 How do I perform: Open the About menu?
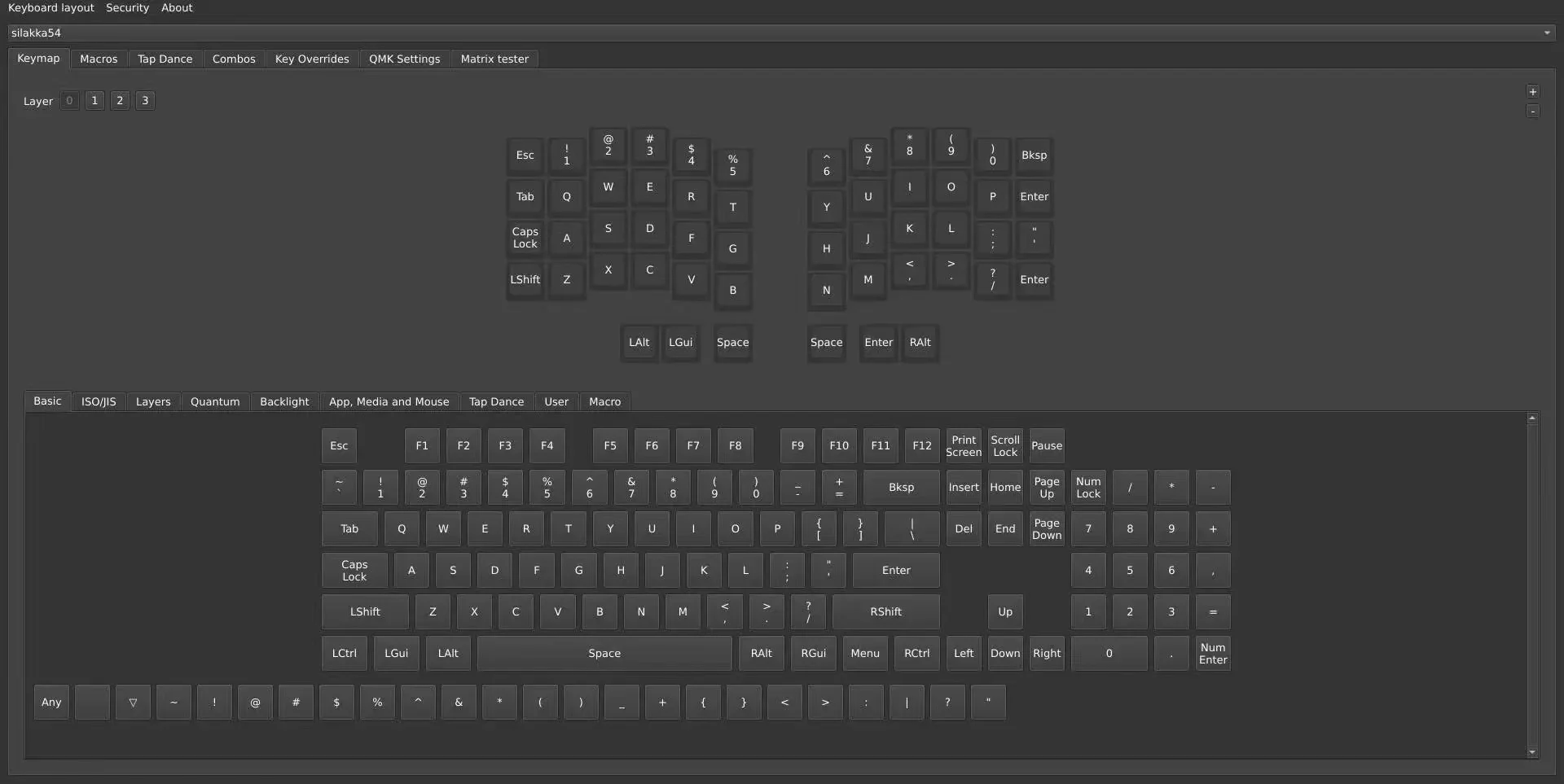click(177, 7)
